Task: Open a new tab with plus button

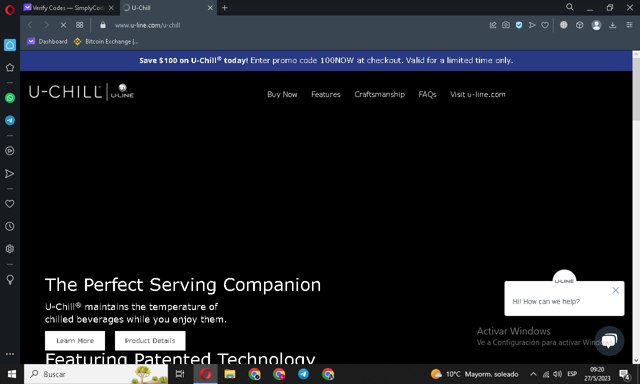Action: [224, 8]
